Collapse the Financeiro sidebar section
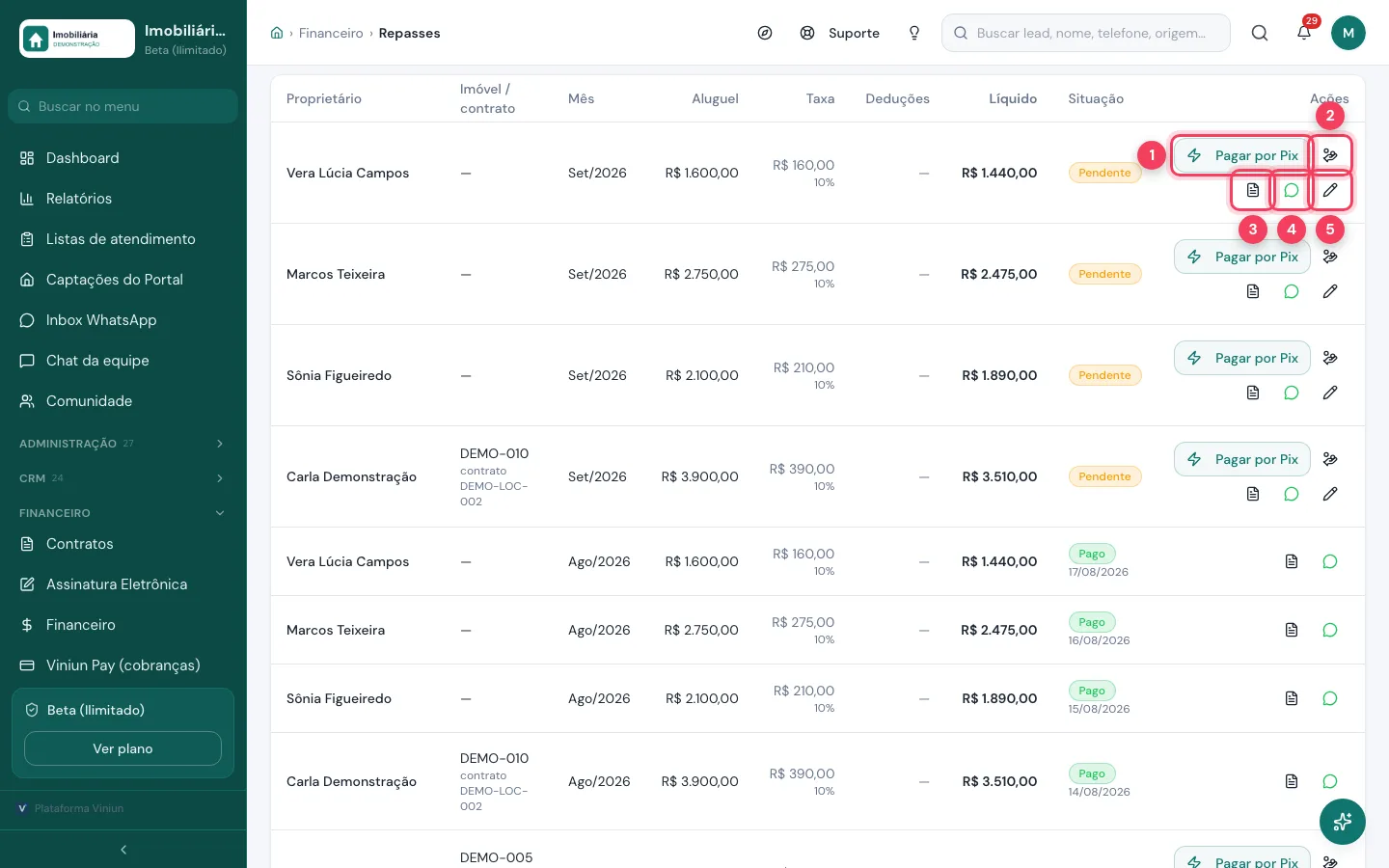Image resolution: width=1389 pixels, height=868 pixels. 123,513
